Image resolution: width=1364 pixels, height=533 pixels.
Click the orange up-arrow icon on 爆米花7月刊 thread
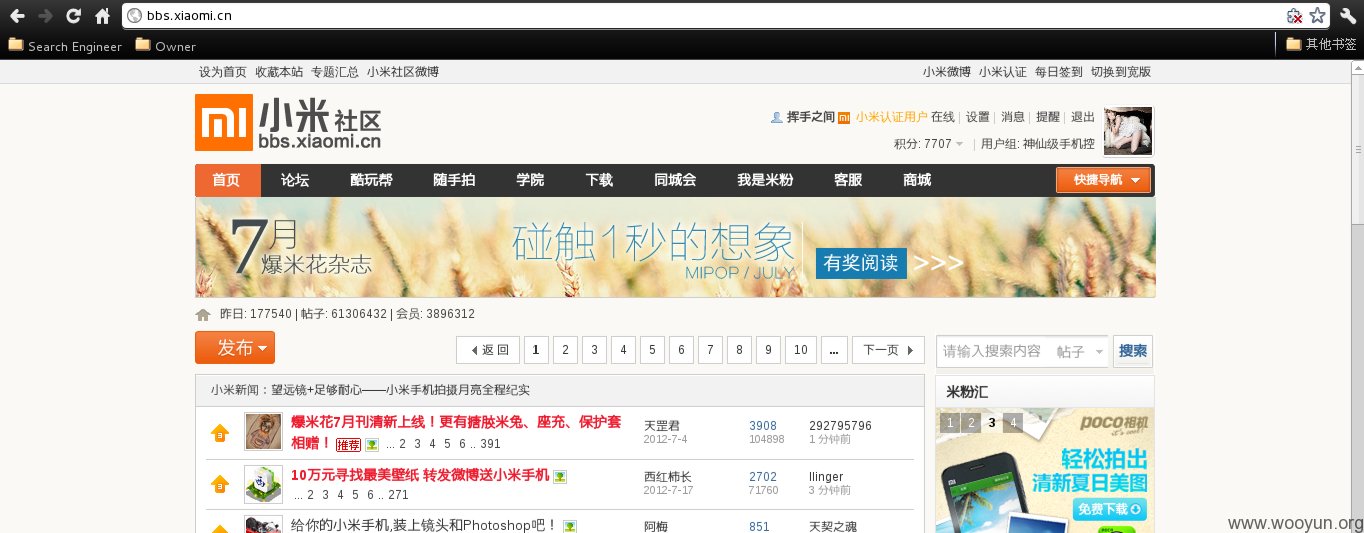(220, 433)
